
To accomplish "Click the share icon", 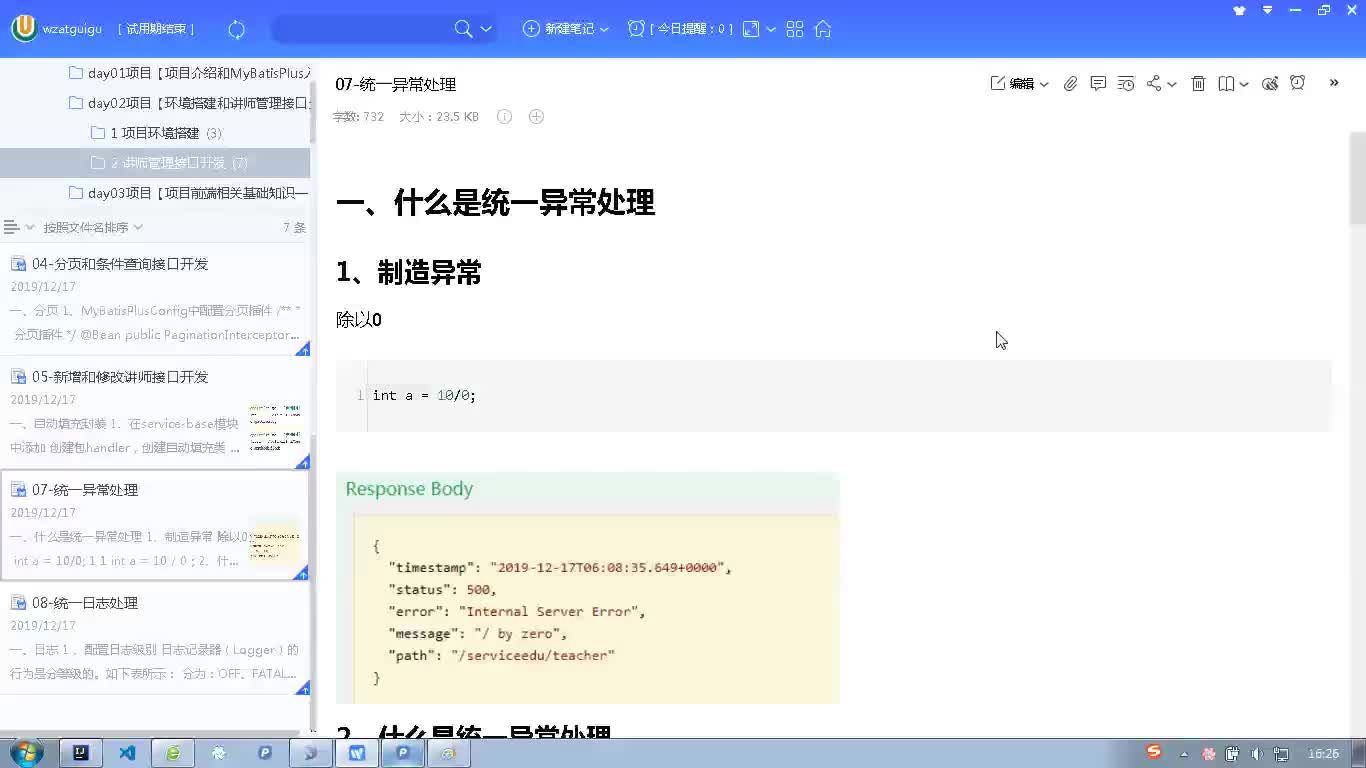I will (1154, 84).
